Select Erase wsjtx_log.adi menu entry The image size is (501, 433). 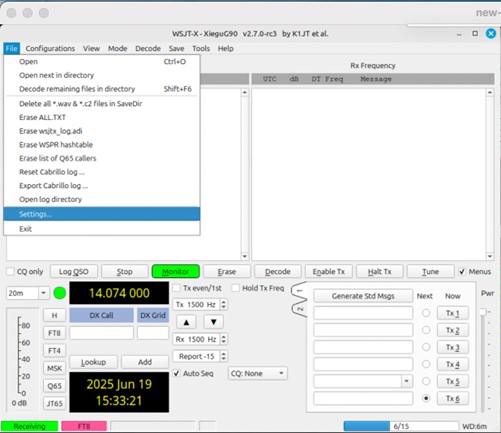click(102, 131)
